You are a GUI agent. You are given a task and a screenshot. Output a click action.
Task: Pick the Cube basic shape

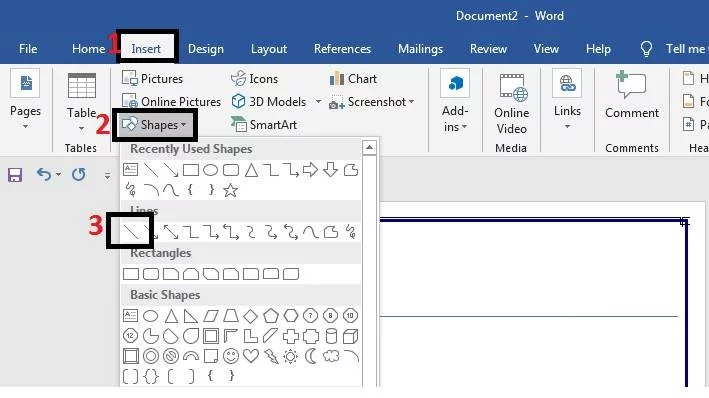350,336
